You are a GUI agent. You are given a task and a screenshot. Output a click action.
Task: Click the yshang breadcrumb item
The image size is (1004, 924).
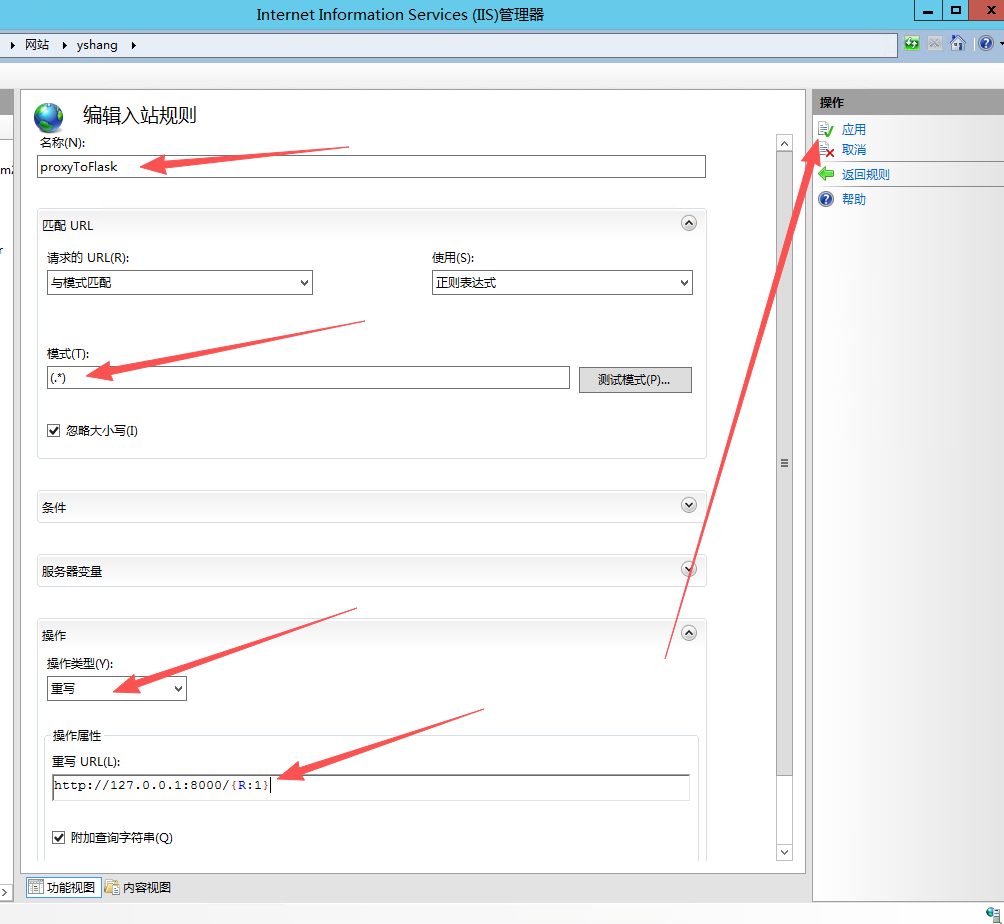[x=97, y=45]
